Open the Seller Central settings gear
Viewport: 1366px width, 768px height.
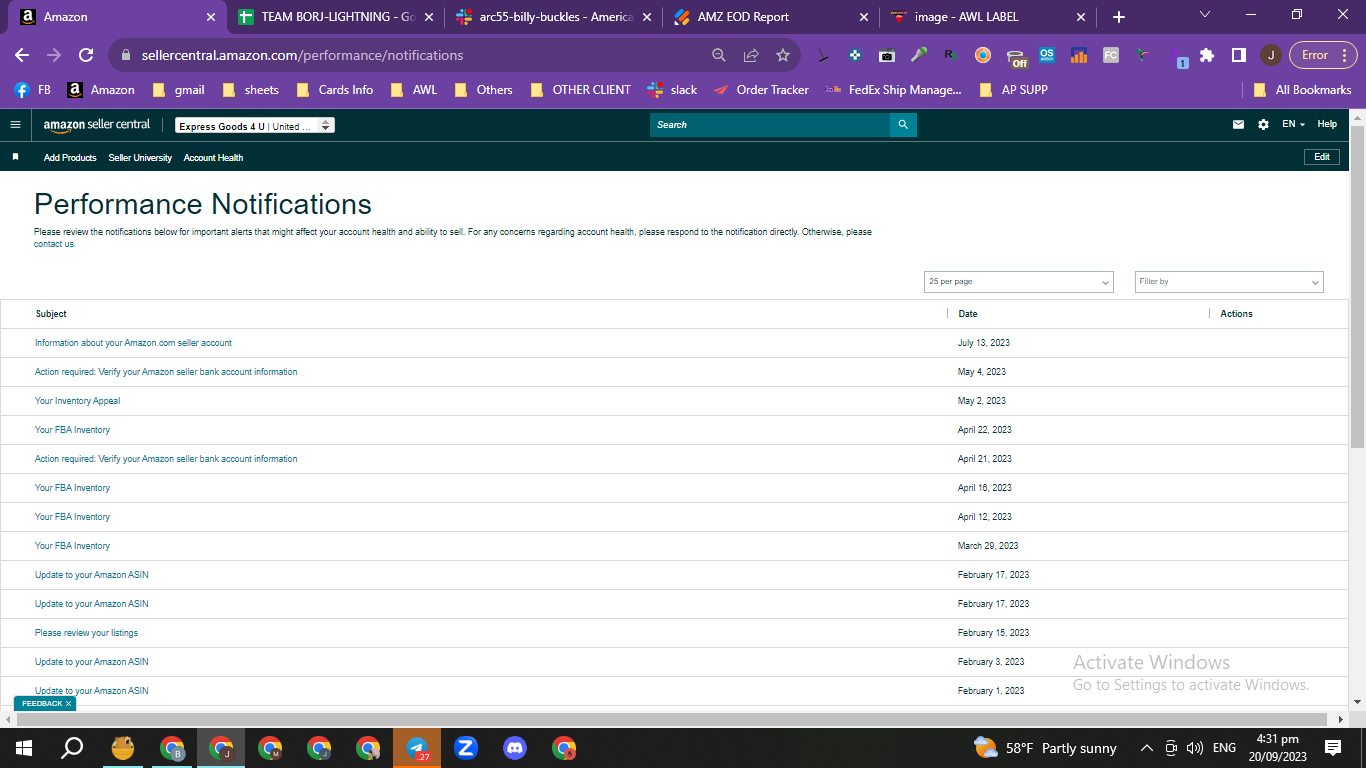[1263, 125]
